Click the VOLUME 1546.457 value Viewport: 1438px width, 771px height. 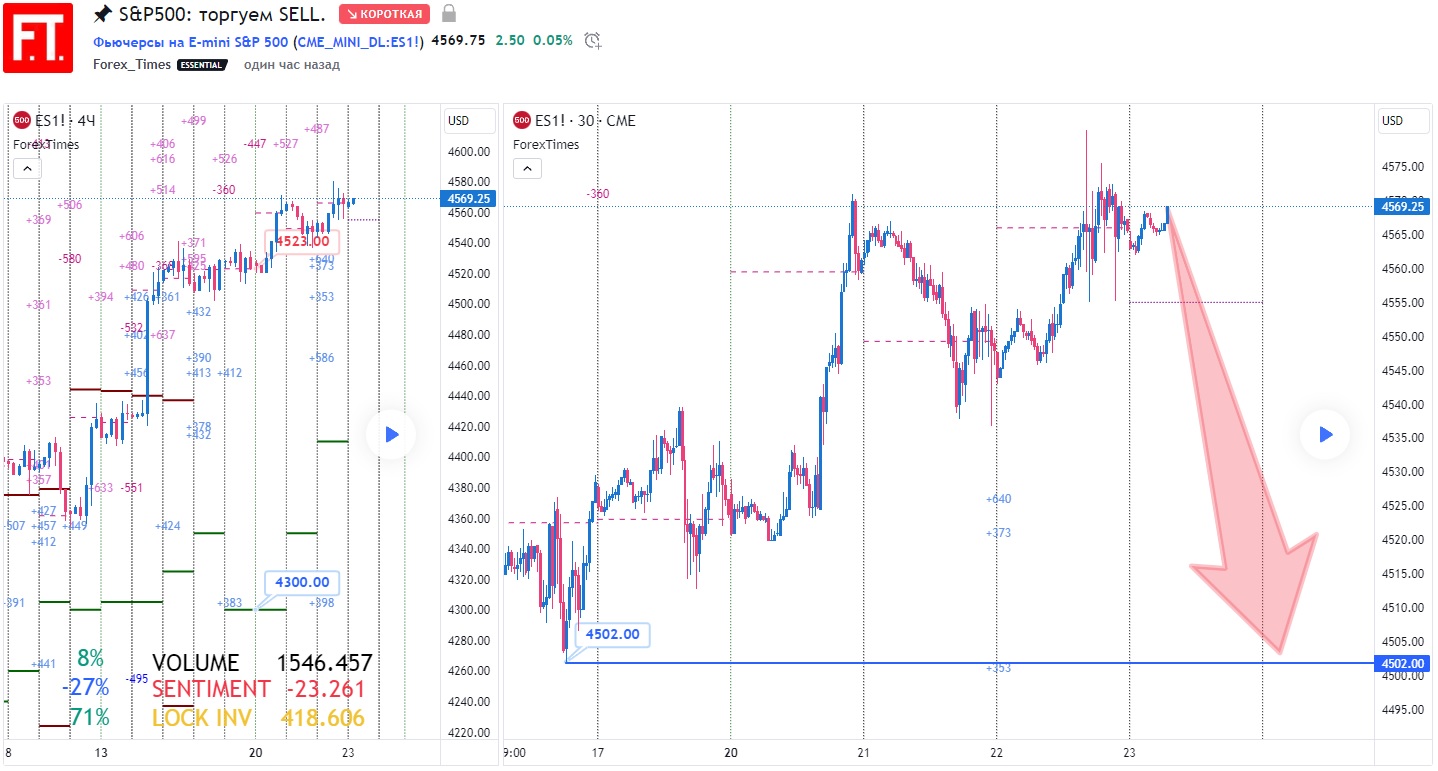[325, 663]
